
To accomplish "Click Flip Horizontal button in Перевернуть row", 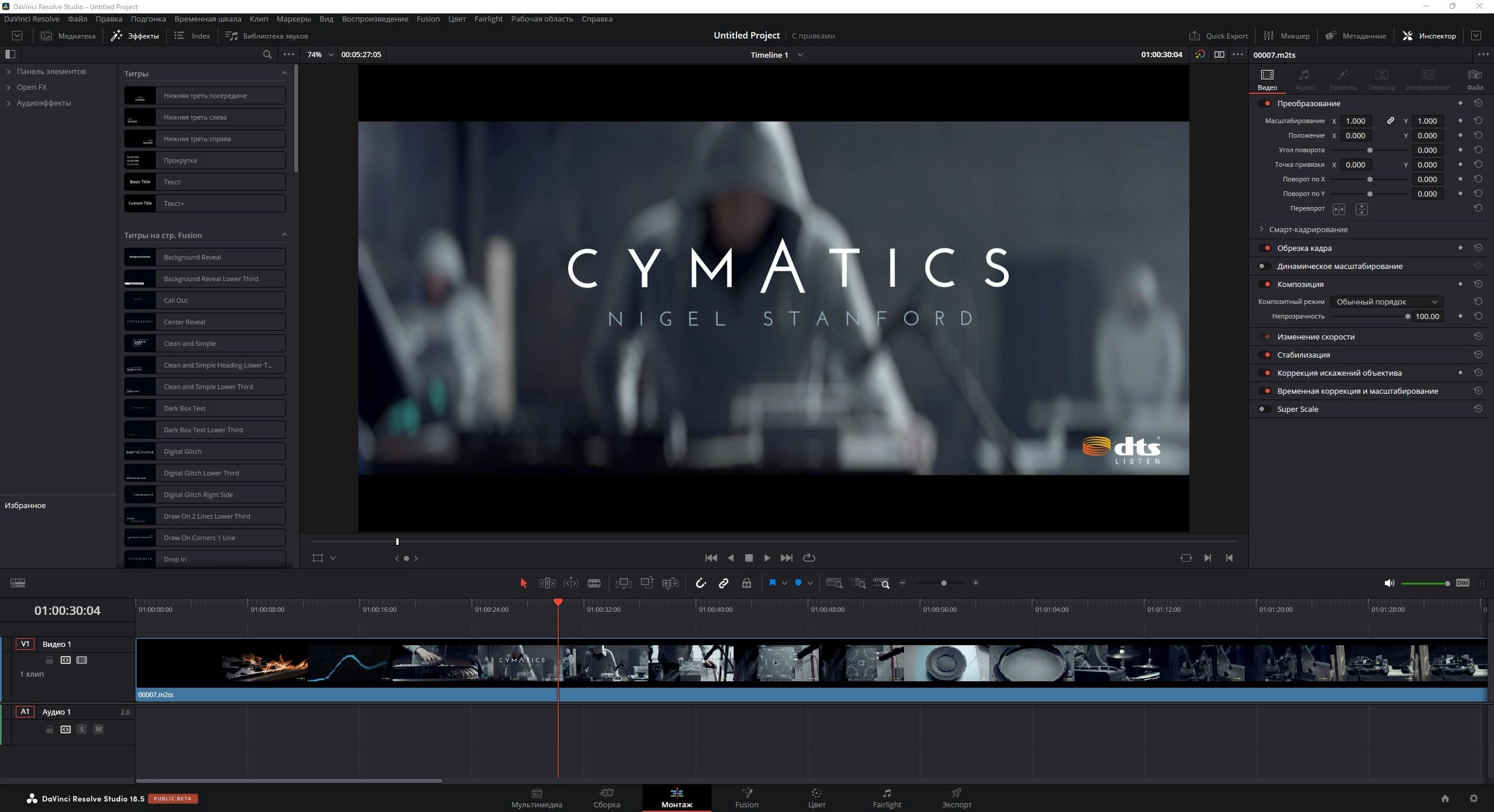I will pos(1339,209).
